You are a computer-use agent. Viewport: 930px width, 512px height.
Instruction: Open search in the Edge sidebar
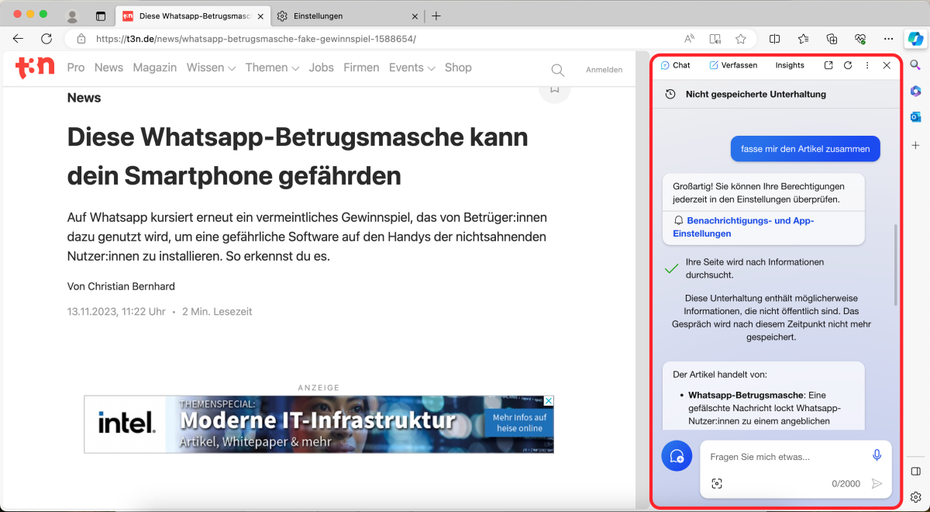(x=916, y=65)
